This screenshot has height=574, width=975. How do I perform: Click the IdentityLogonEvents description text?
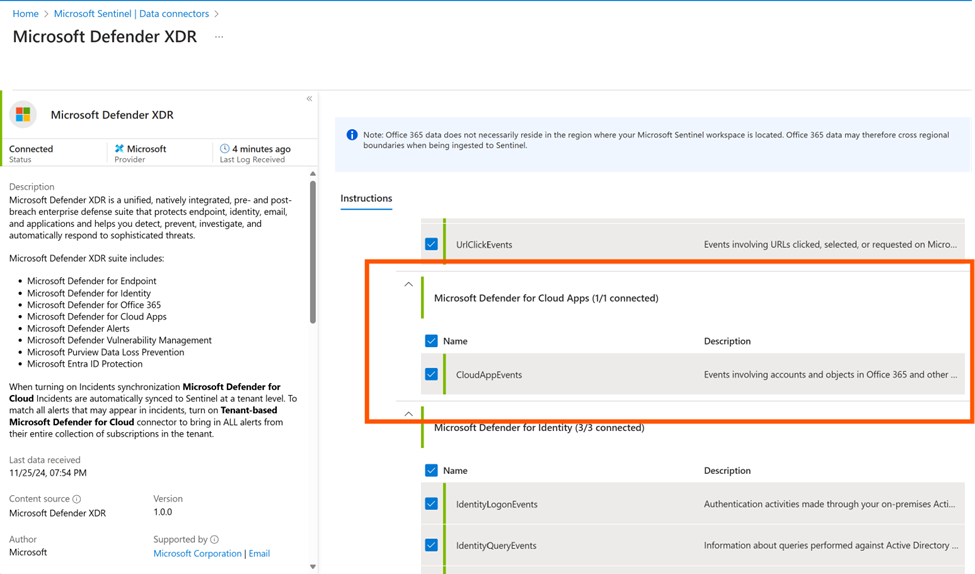coord(829,504)
